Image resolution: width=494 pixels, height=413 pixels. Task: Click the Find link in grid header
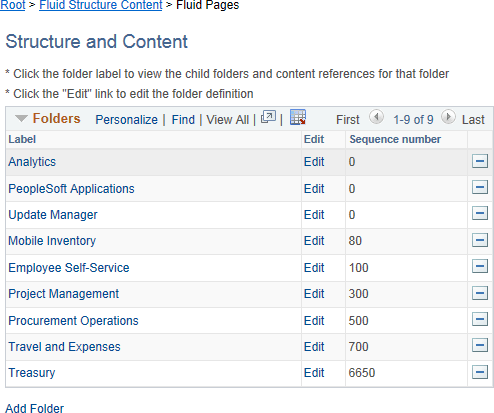tap(183, 120)
